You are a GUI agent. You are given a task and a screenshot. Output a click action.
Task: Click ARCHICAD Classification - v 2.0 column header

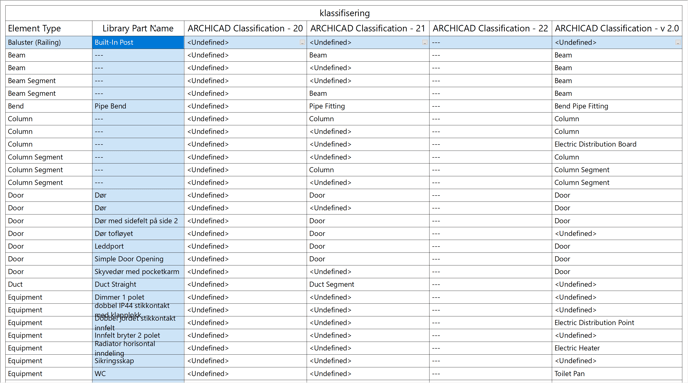(x=617, y=29)
